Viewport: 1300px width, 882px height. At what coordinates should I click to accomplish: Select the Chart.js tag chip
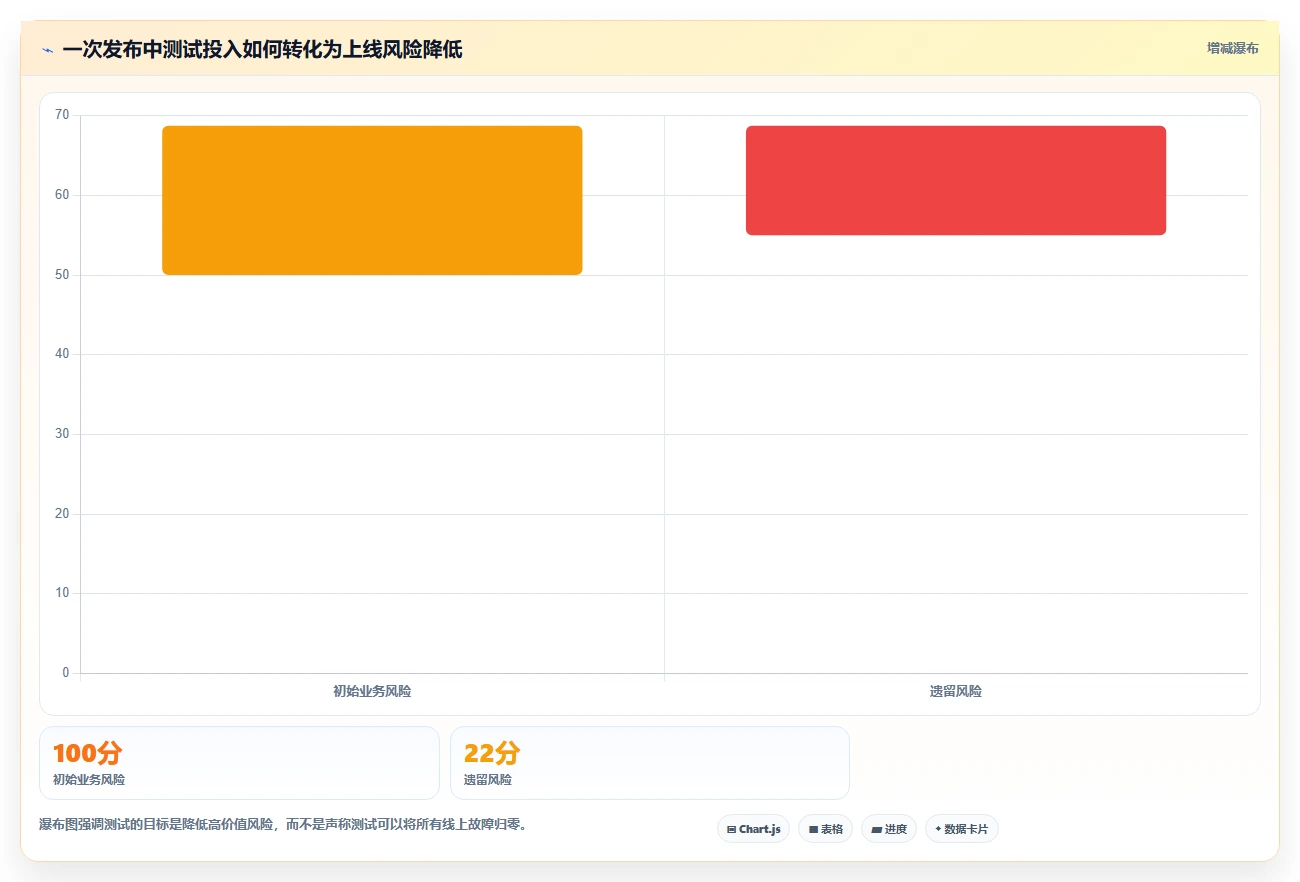coord(753,829)
